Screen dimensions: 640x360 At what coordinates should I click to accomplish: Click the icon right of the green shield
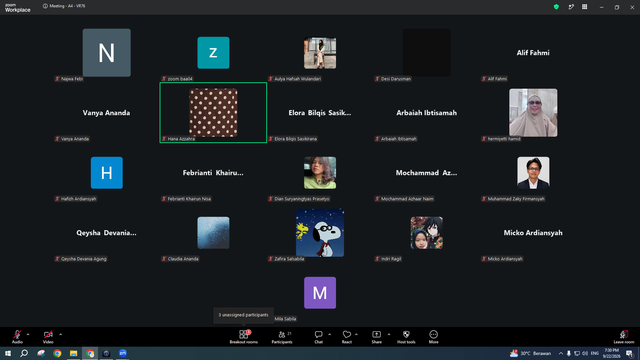coord(571,7)
